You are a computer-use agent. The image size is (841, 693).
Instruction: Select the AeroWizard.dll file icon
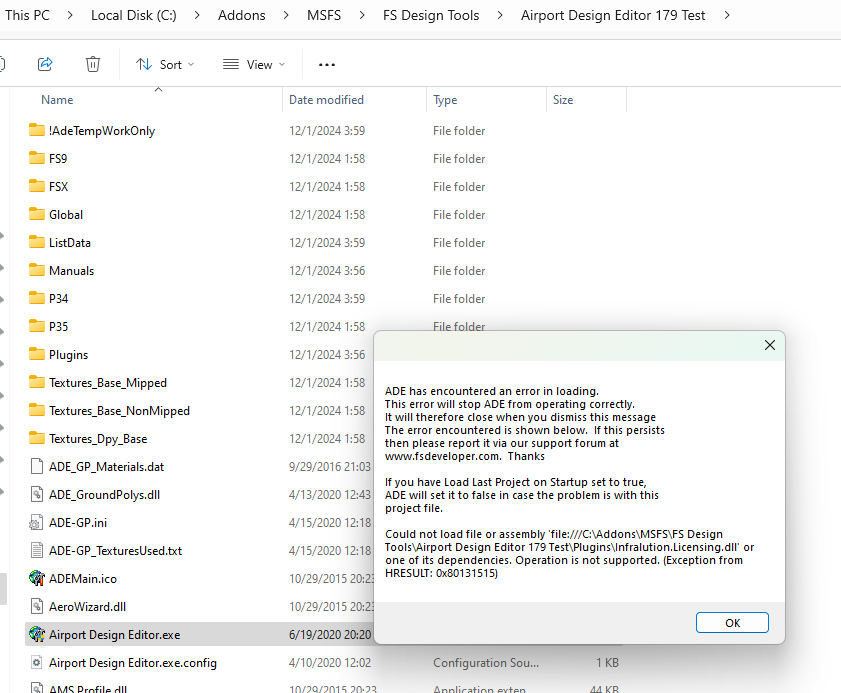[x=36, y=607]
